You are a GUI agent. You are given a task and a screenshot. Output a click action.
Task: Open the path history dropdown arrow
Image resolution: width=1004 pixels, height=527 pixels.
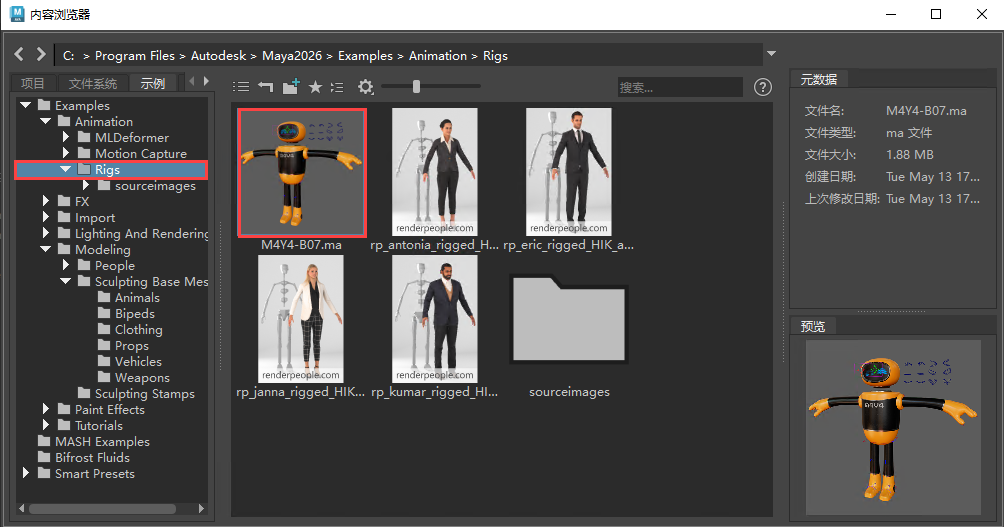pyautogui.click(x=772, y=54)
